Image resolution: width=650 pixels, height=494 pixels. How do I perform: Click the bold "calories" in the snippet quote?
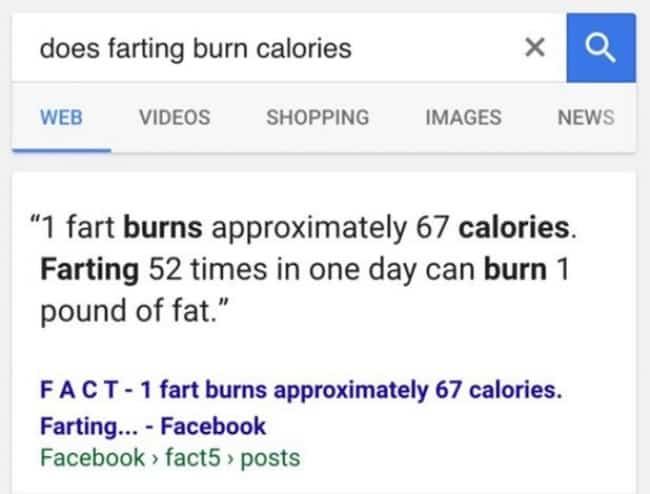tap(517, 228)
